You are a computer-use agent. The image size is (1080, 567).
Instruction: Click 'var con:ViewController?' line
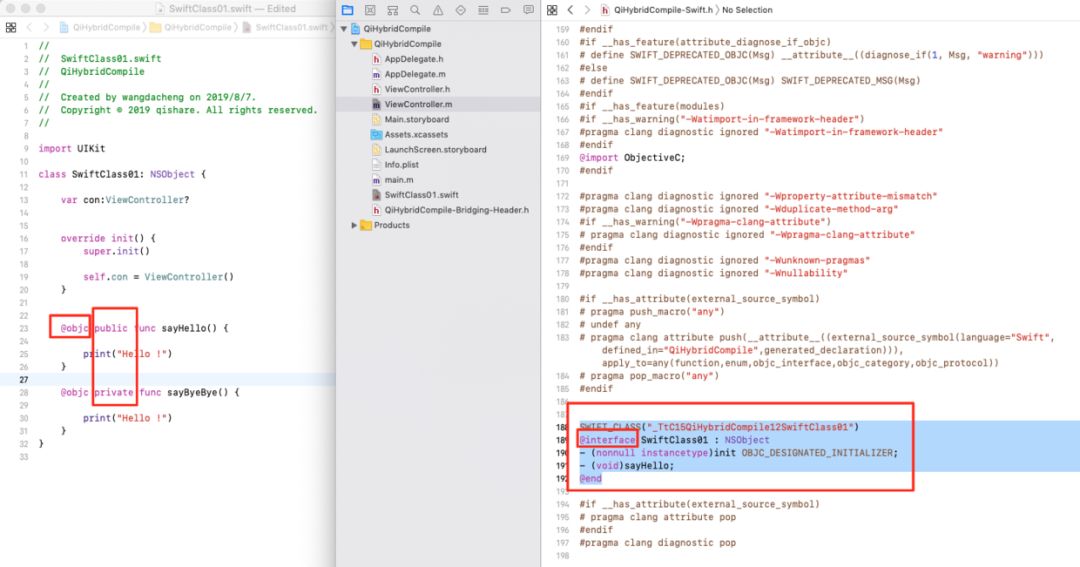pos(125,200)
